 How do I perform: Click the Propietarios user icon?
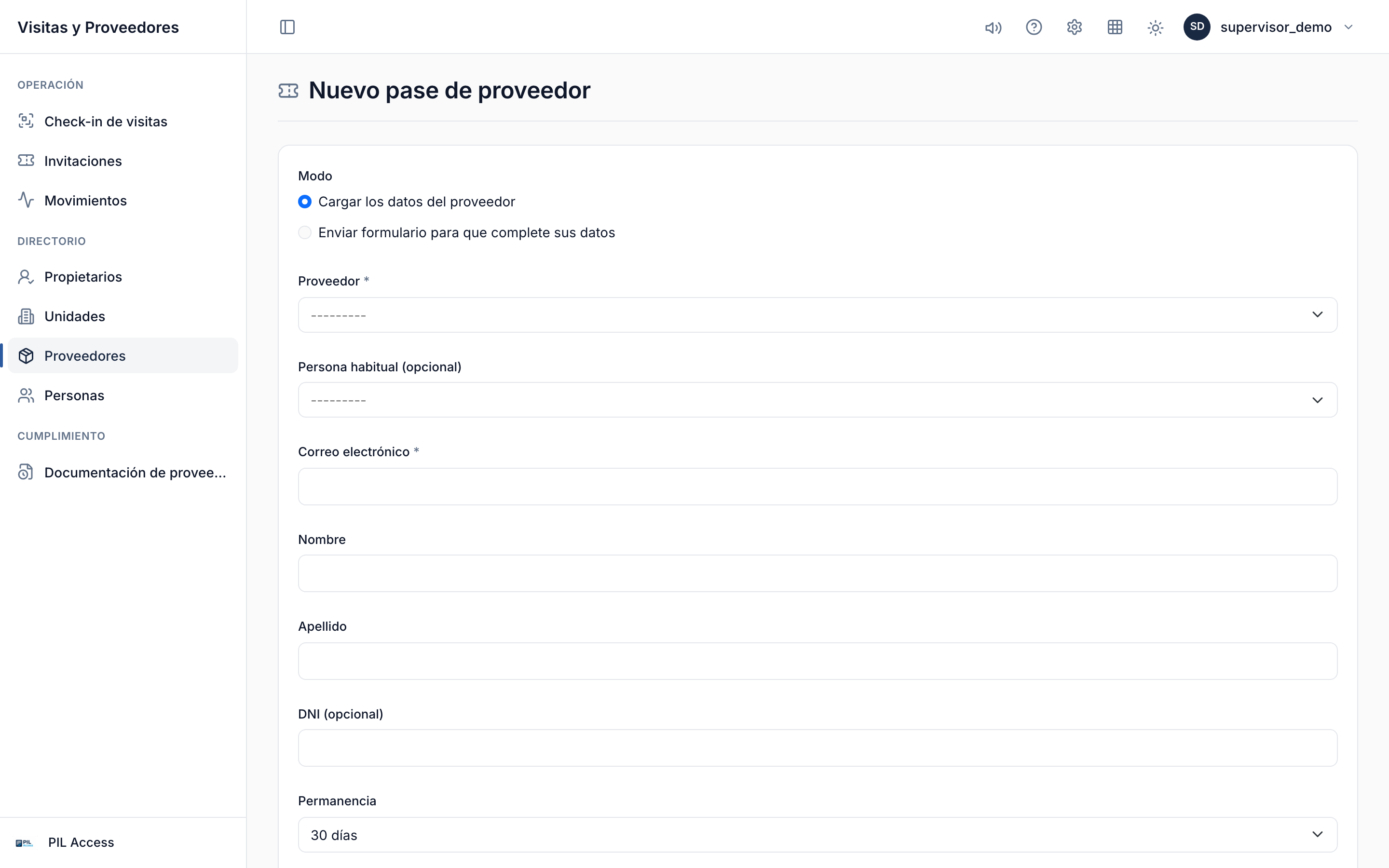[26, 277]
